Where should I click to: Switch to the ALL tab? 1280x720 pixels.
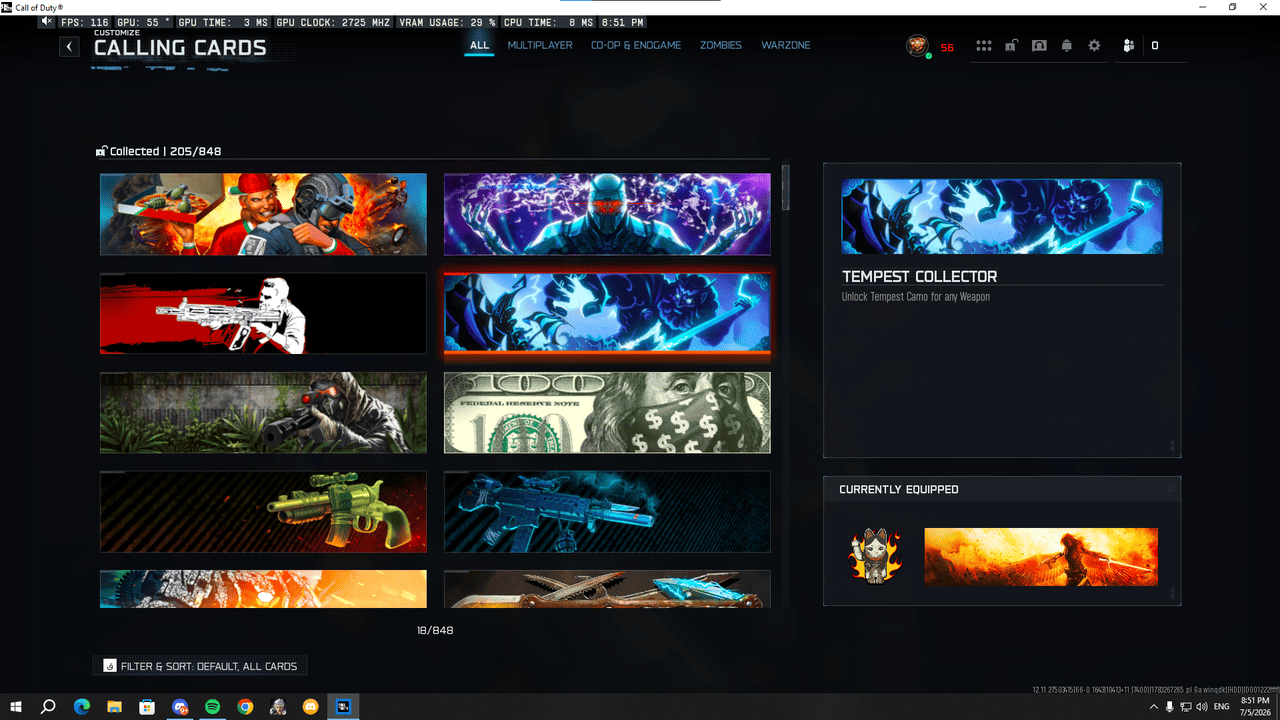pos(480,45)
